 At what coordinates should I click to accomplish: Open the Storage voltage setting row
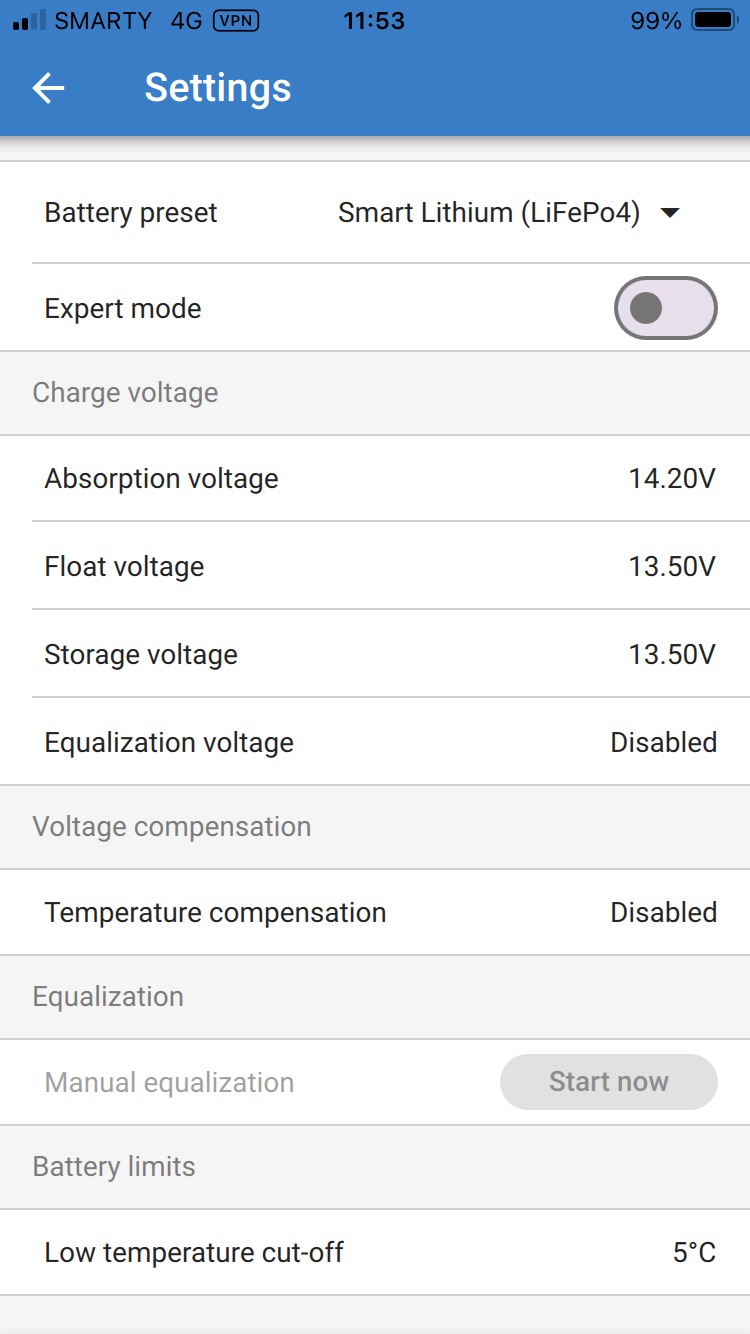point(375,655)
